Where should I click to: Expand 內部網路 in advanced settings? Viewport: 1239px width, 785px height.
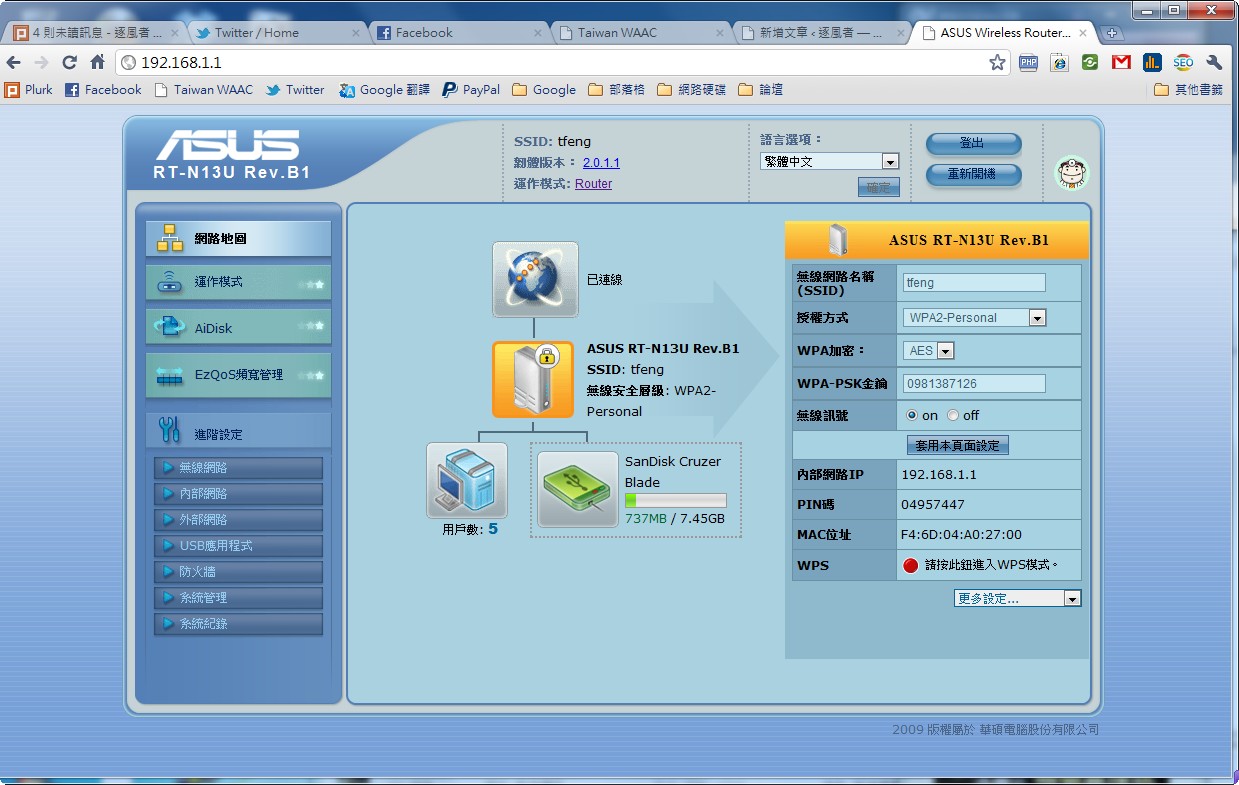238,494
